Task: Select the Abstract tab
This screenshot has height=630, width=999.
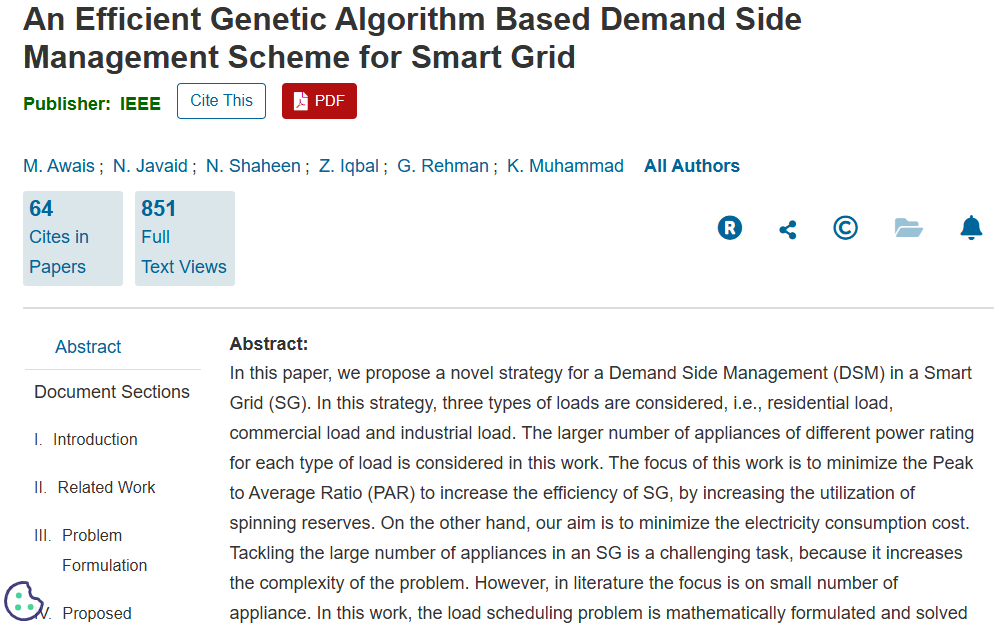Action: pos(88,347)
